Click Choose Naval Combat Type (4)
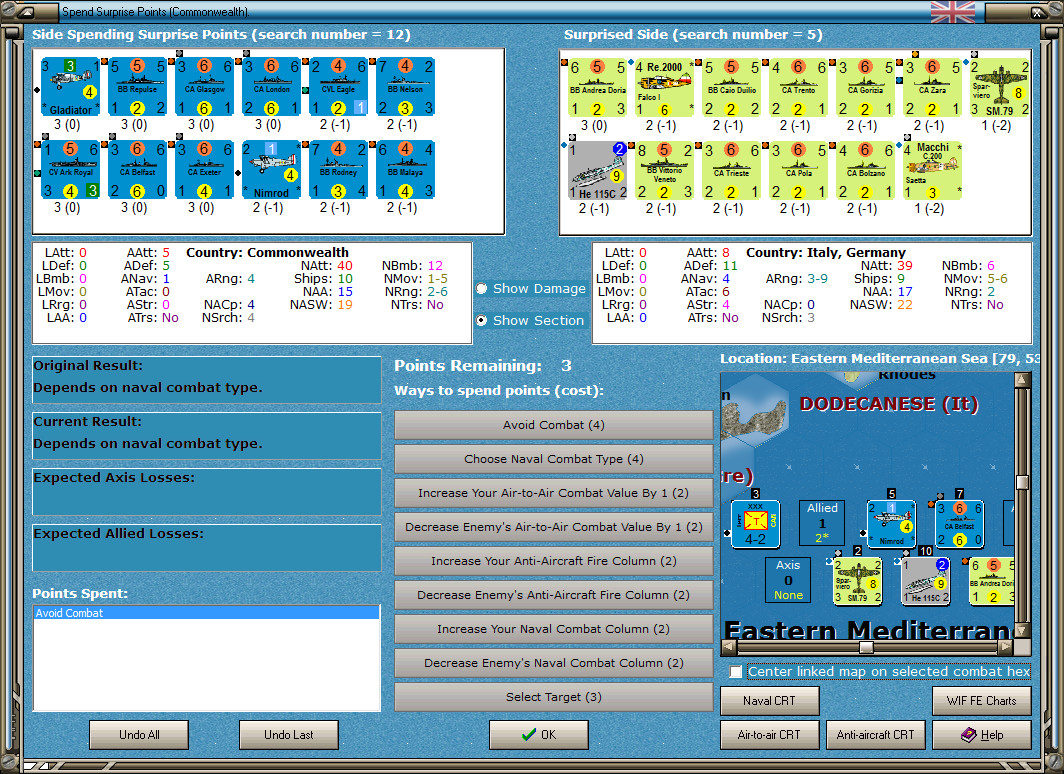 [x=554, y=459]
